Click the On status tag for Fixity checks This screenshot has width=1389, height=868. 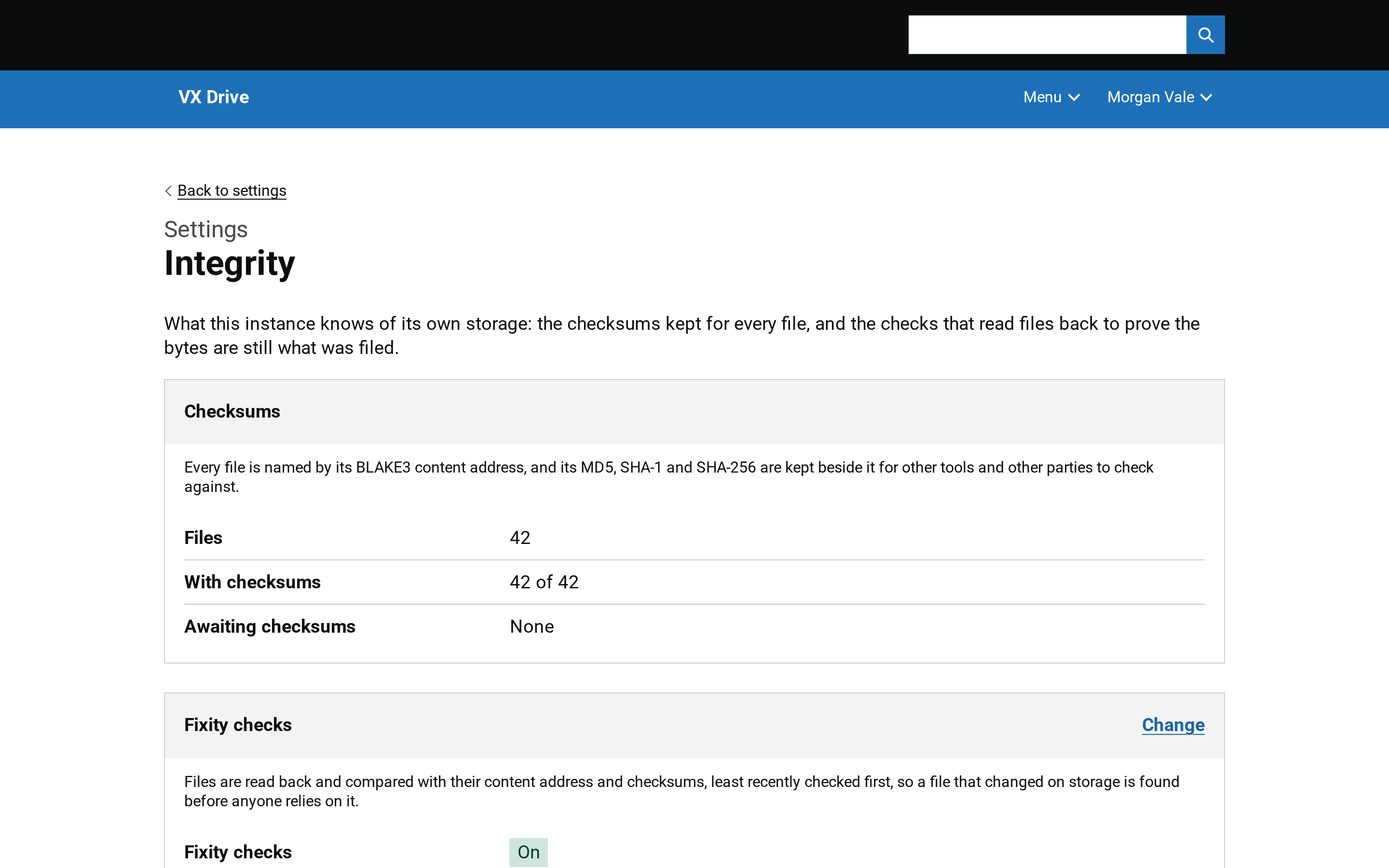529,852
